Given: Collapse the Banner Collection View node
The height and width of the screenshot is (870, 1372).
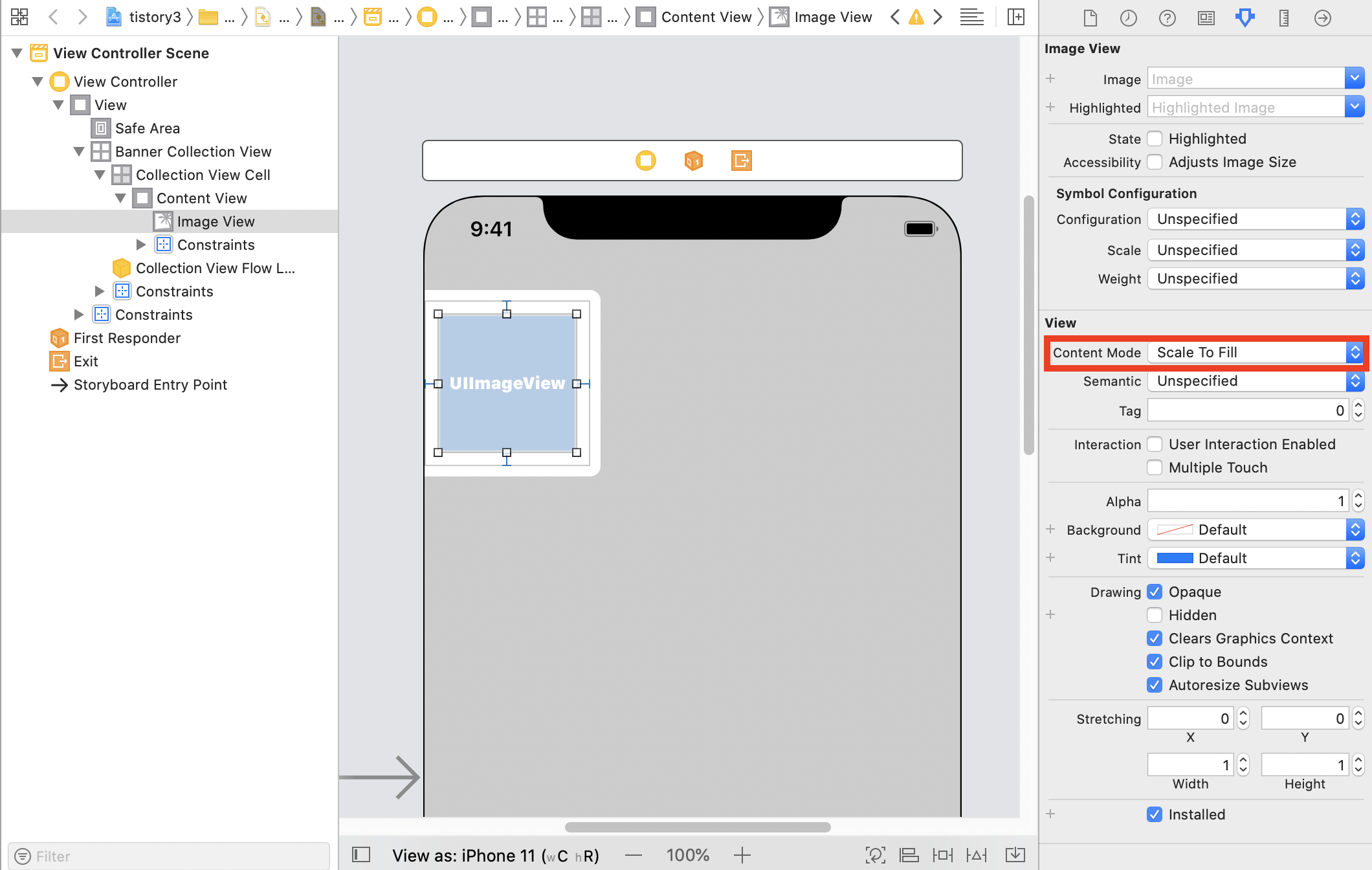Looking at the screenshot, I should pos(79,151).
